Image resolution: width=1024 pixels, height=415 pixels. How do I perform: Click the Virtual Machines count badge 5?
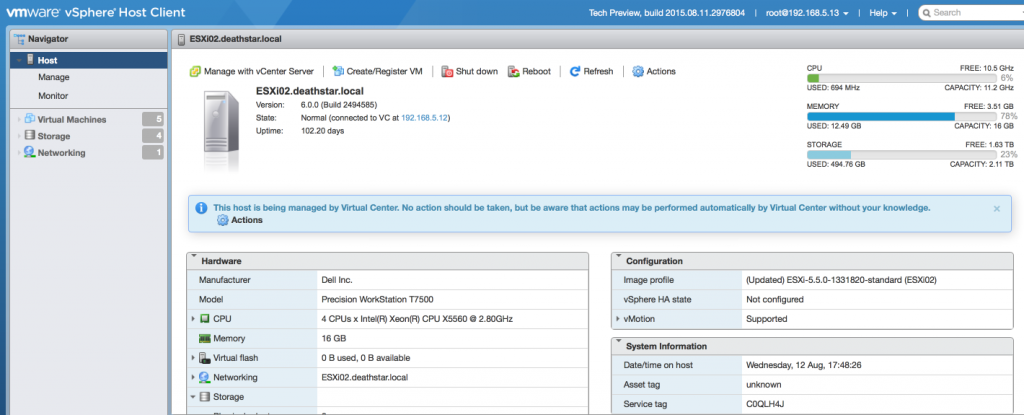tap(153, 119)
